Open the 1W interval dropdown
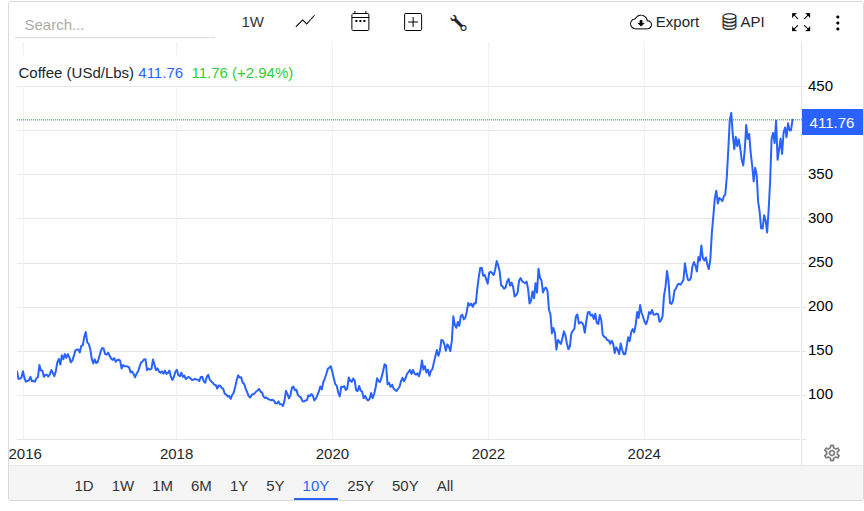 (x=253, y=22)
